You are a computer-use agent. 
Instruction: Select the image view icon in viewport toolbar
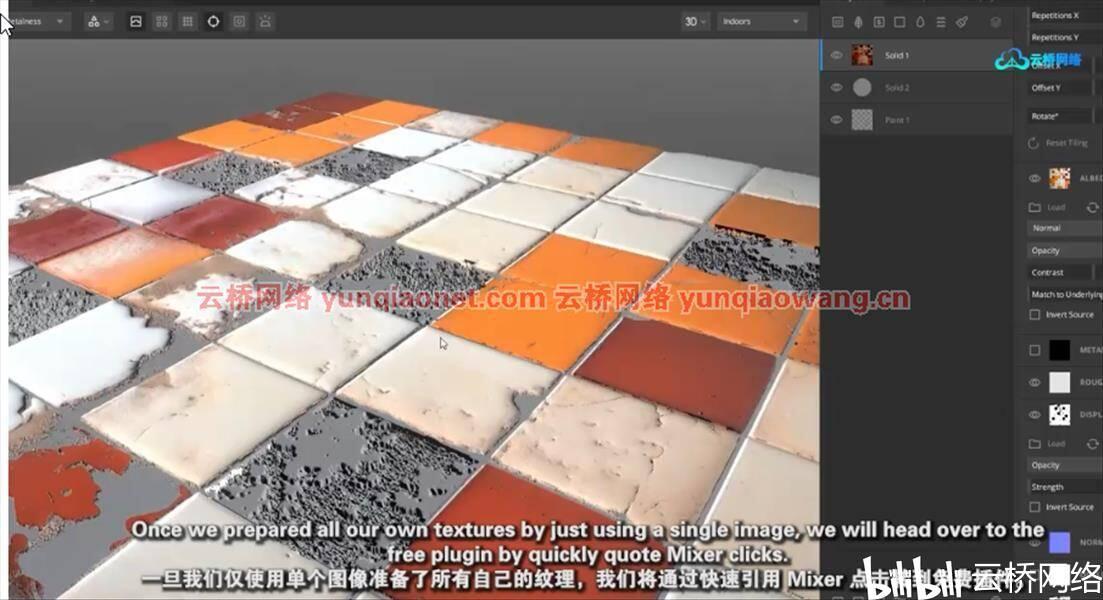tap(136, 22)
